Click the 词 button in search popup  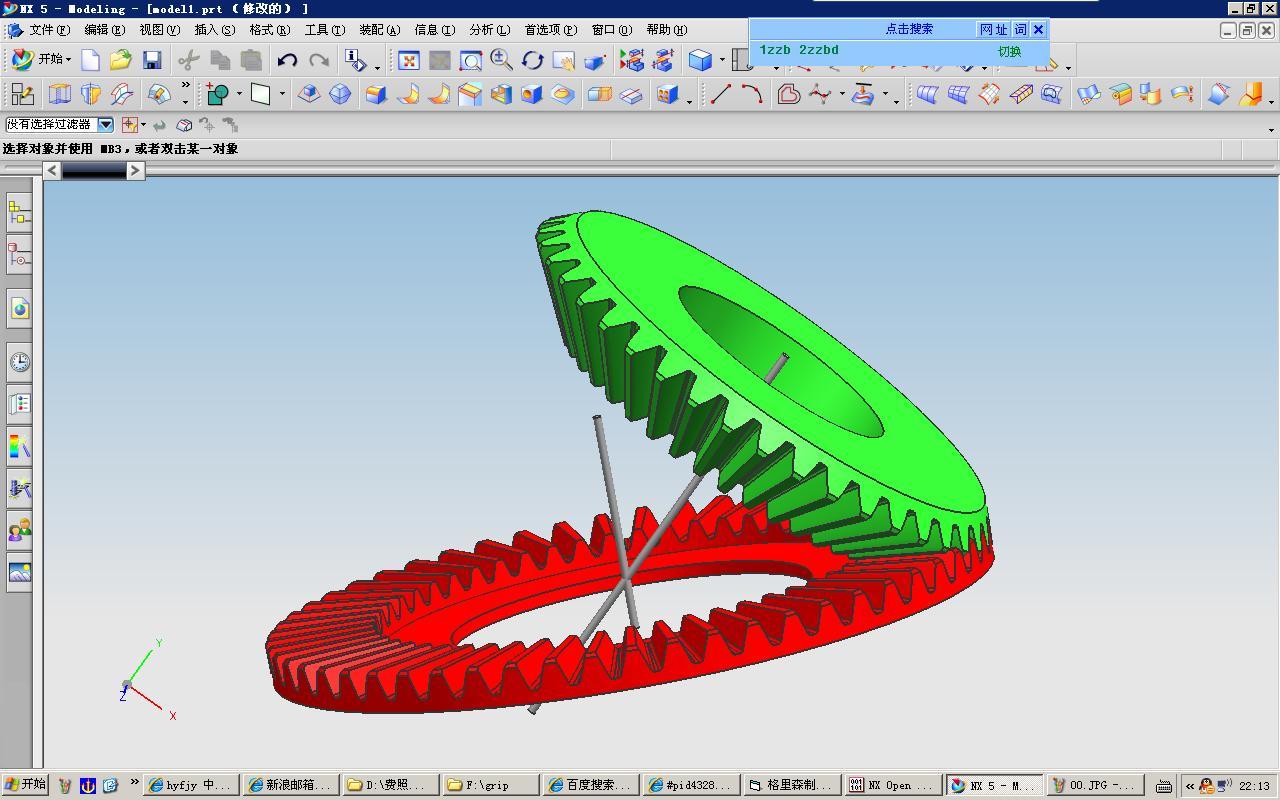(x=1020, y=29)
